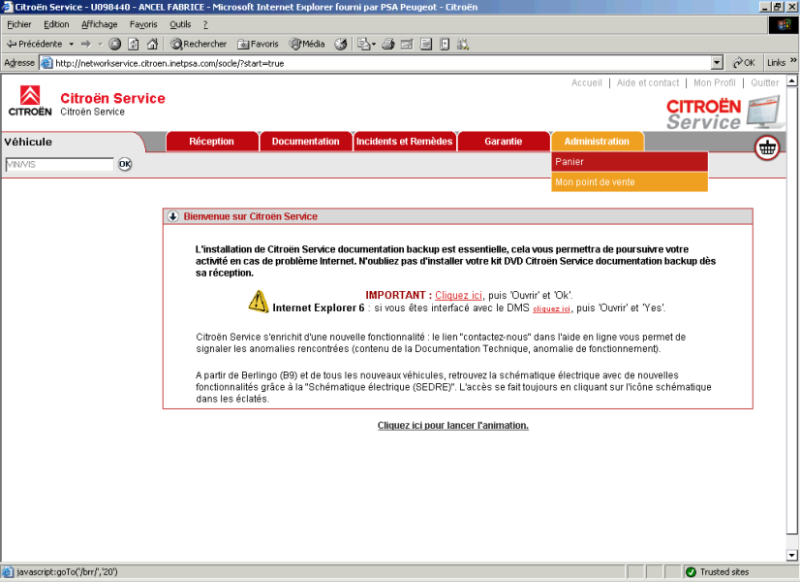Collapse the Bienvenue panel arrow icon
Image resolution: width=800 pixels, height=582 pixels.
(x=172, y=216)
